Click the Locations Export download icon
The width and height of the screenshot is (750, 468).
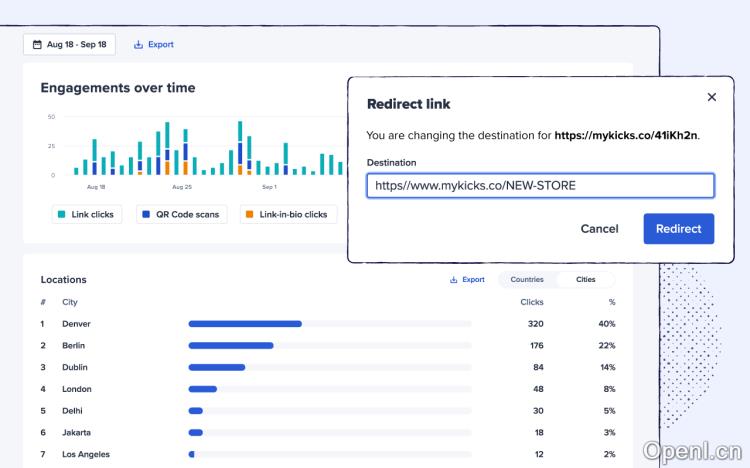click(454, 280)
